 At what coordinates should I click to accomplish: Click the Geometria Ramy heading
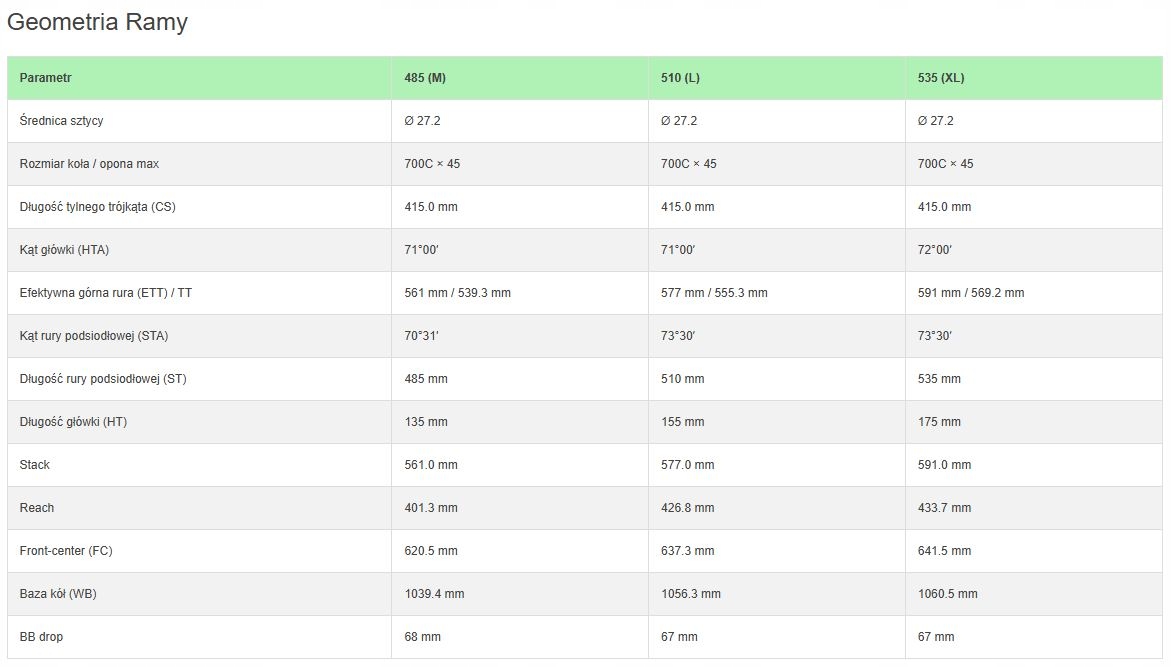coord(97,23)
